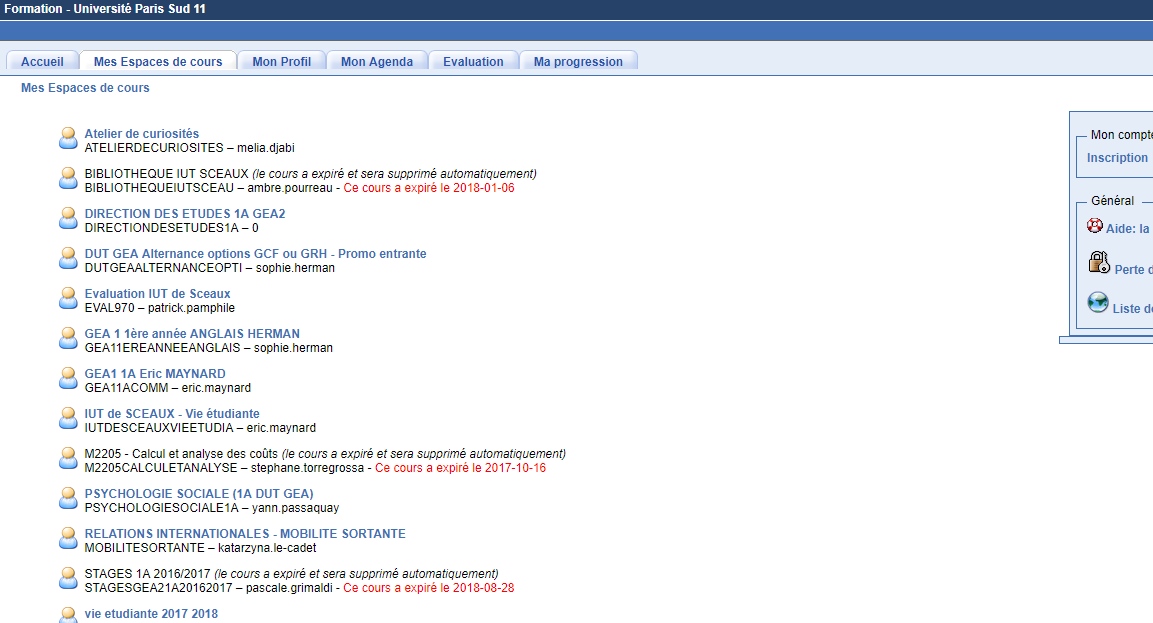Click code line 'IUTDESCEAUXVIEETUDIA – eric.maynard'
This screenshot has height=623, width=1153.
click(200, 428)
